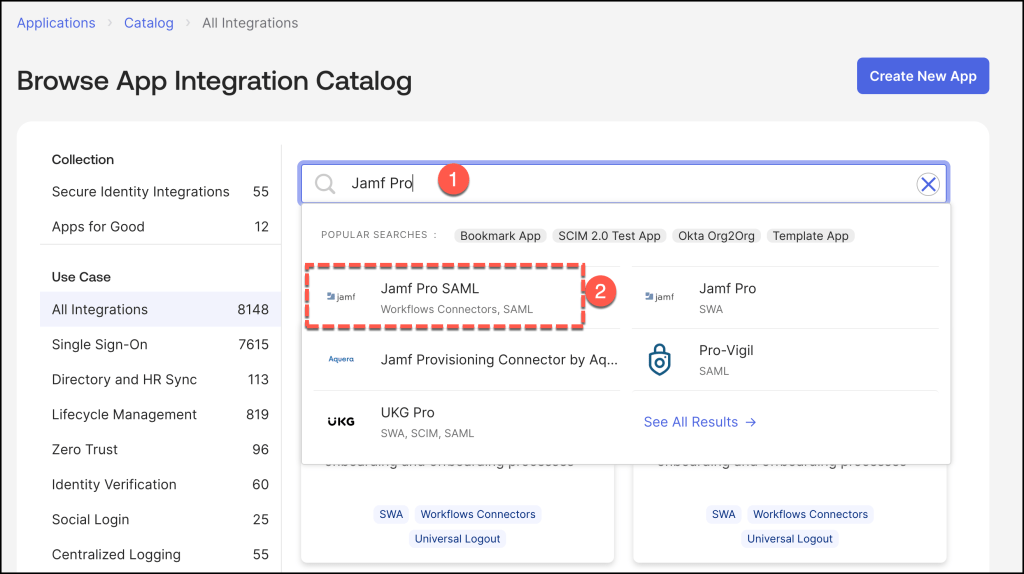
Task: Select Jamf Provisioning Connector by Aquera result
Action: pyautogui.click(x=496, y=360)
